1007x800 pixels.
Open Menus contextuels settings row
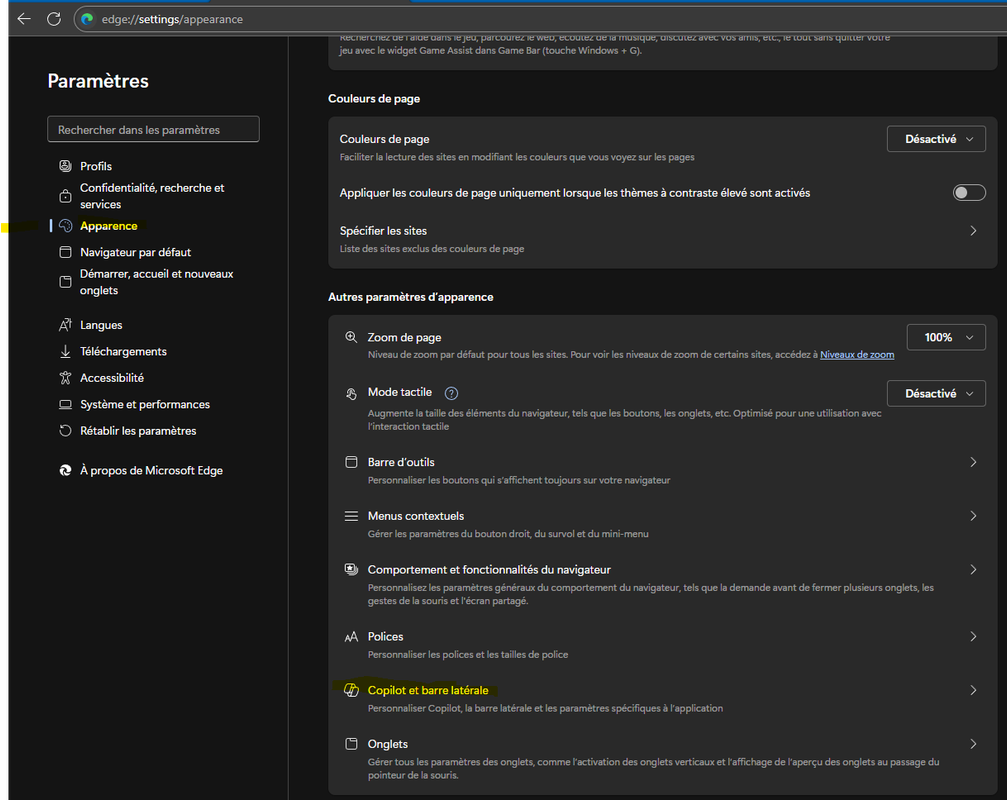point(662,524)
